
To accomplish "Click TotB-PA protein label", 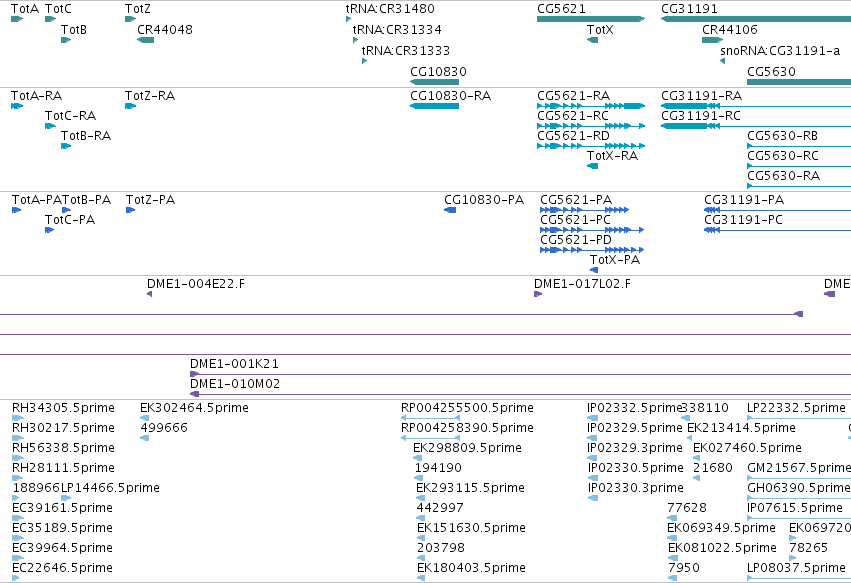I will point(86,200).
